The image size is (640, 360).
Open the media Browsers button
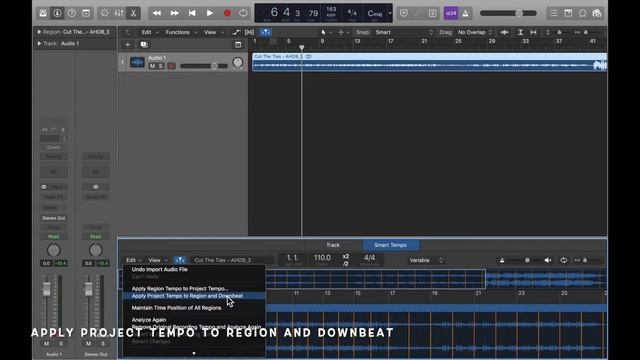(597, 13)
